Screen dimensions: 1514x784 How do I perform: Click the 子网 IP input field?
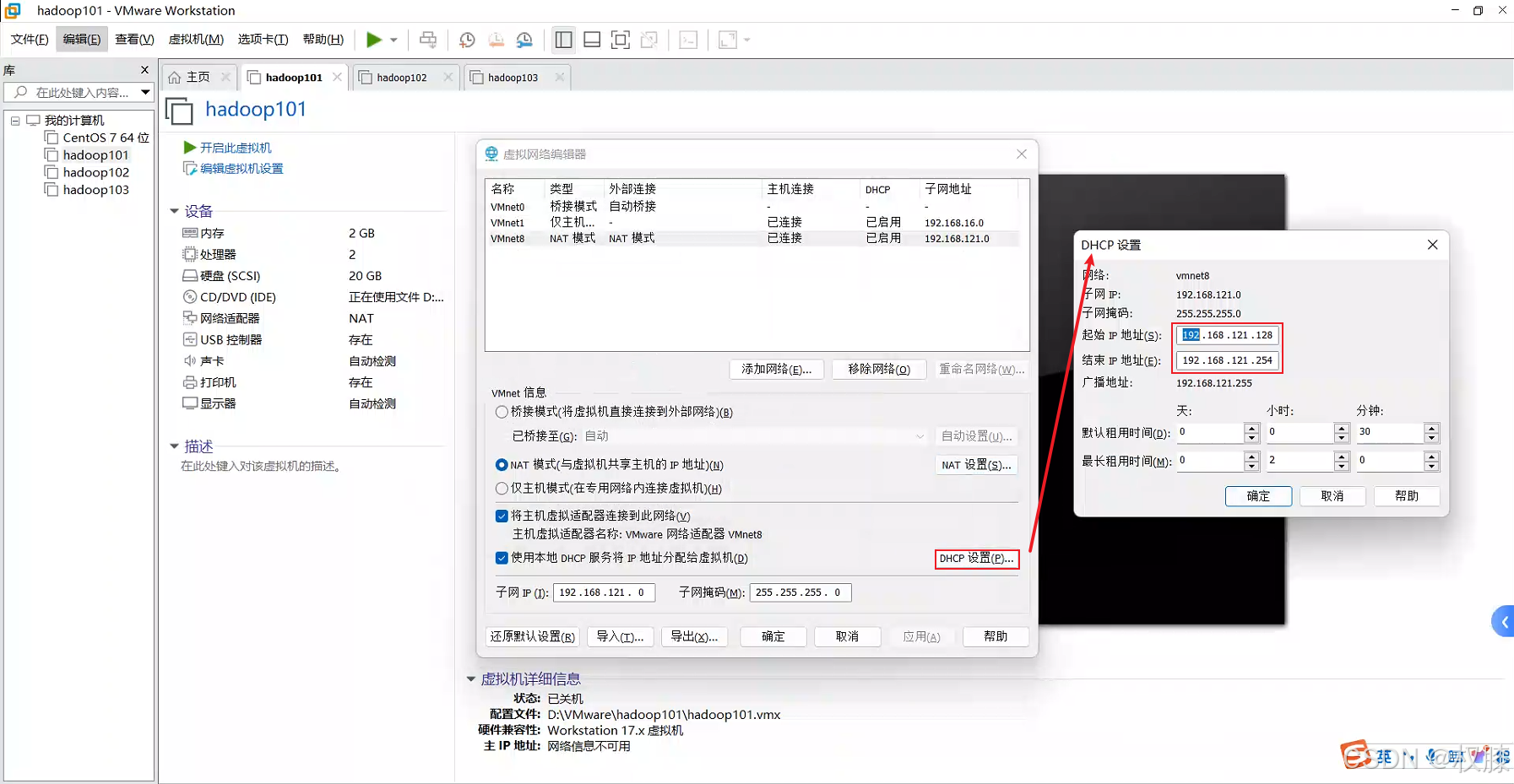tap(604, 592)
